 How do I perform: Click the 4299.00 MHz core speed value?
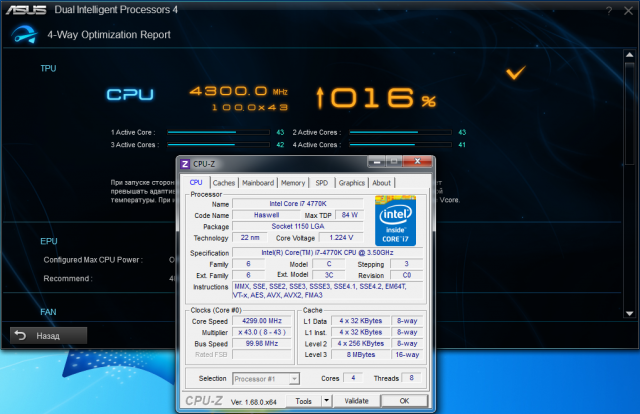(262, 321)
